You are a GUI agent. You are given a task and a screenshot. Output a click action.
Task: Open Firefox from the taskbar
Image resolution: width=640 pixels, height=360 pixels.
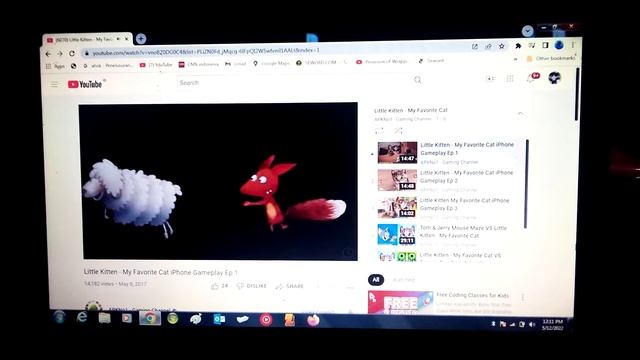coord(313,320)
